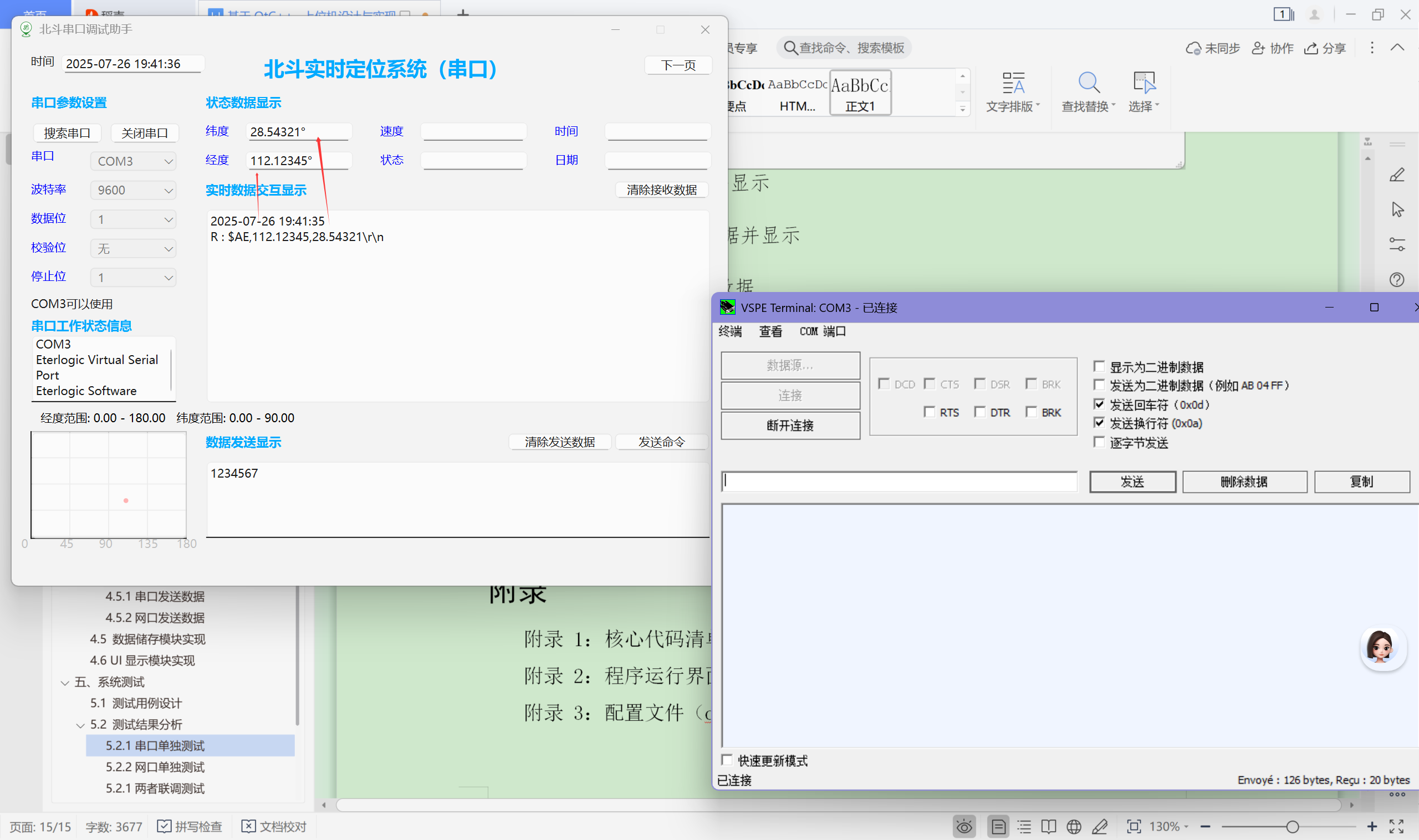This screenshot has height=840, width=1419.
Task: Click the fullscreen icon in status bar
Action: [1396, 827]
